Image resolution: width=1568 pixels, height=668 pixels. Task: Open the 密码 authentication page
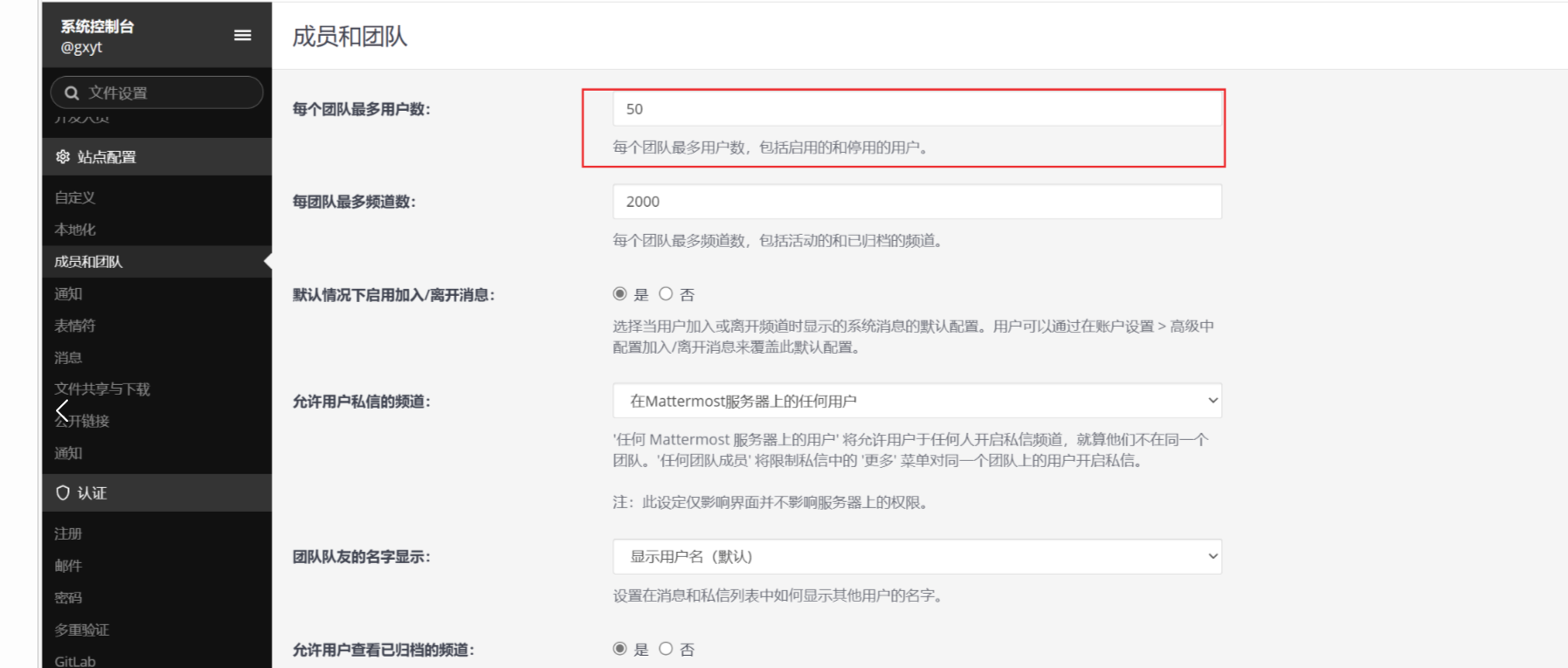click(x=68, y=597)
